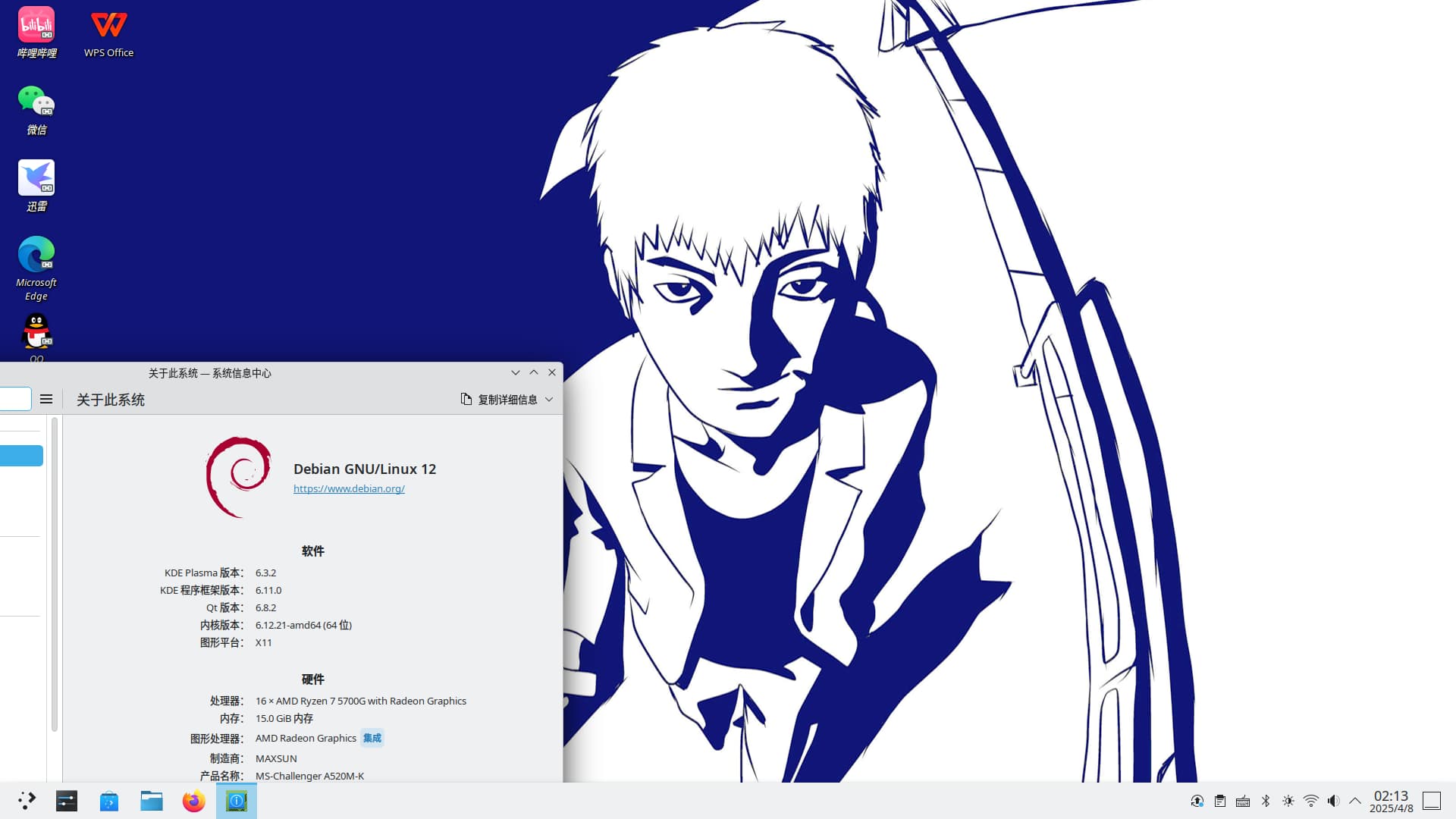Viewport: 1456px width, 819px height.
Task: Click the graphics platform value X11
Action: coord(263,643)
